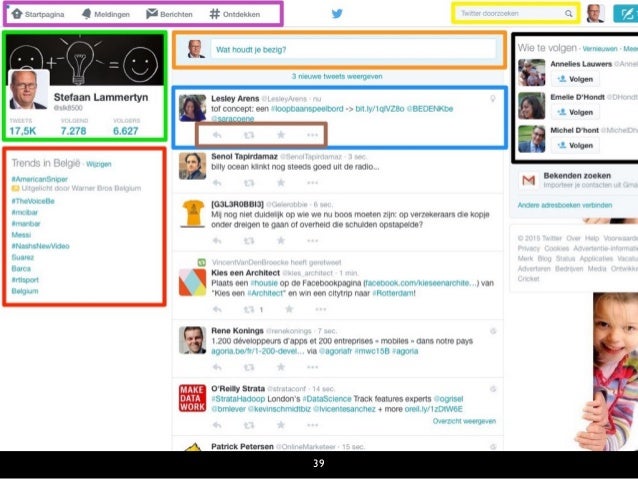Open more options on O'Reilly Strata tweet

click(x=312, y=425)
